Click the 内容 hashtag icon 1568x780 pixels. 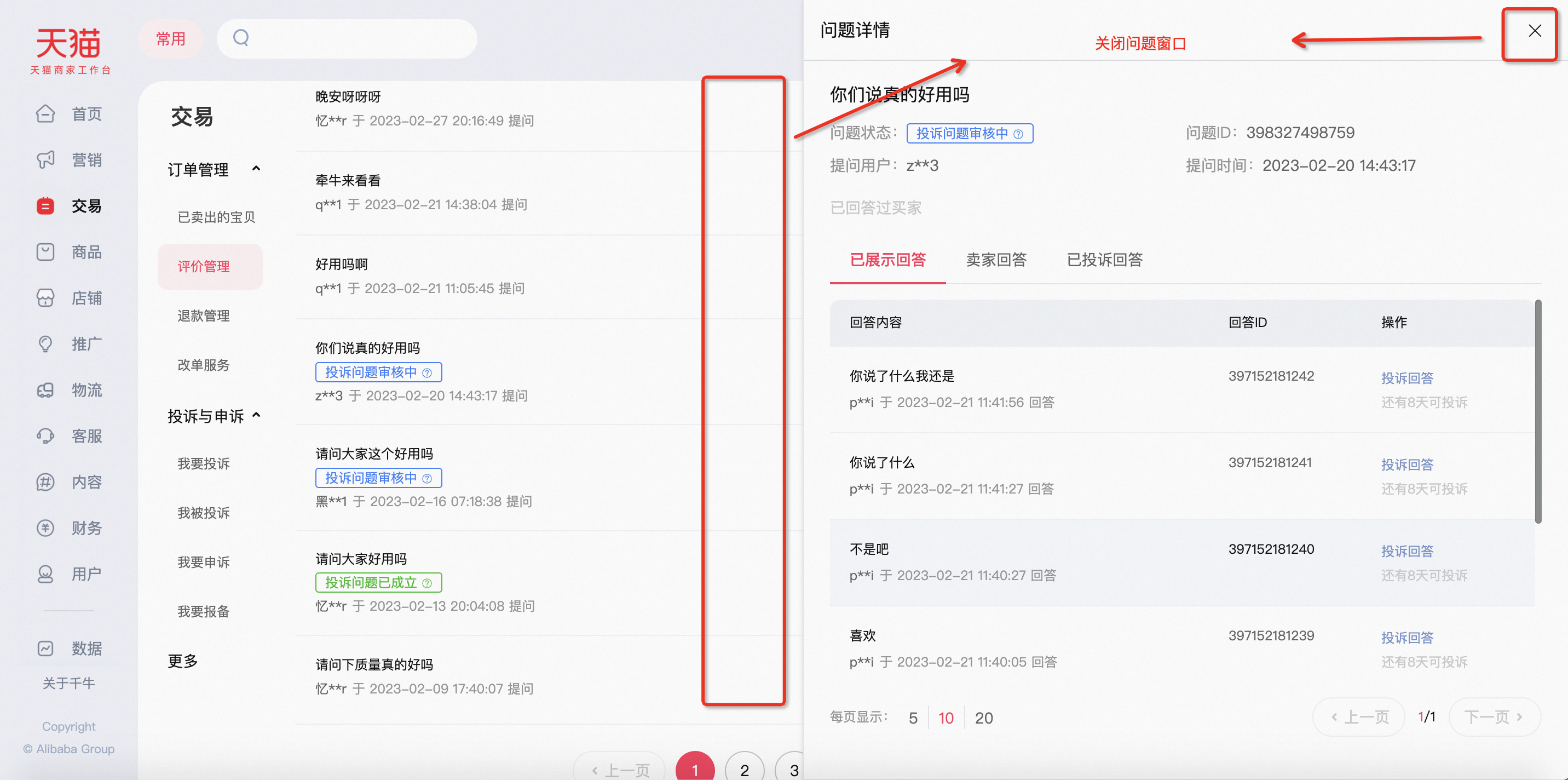(45, 482)
